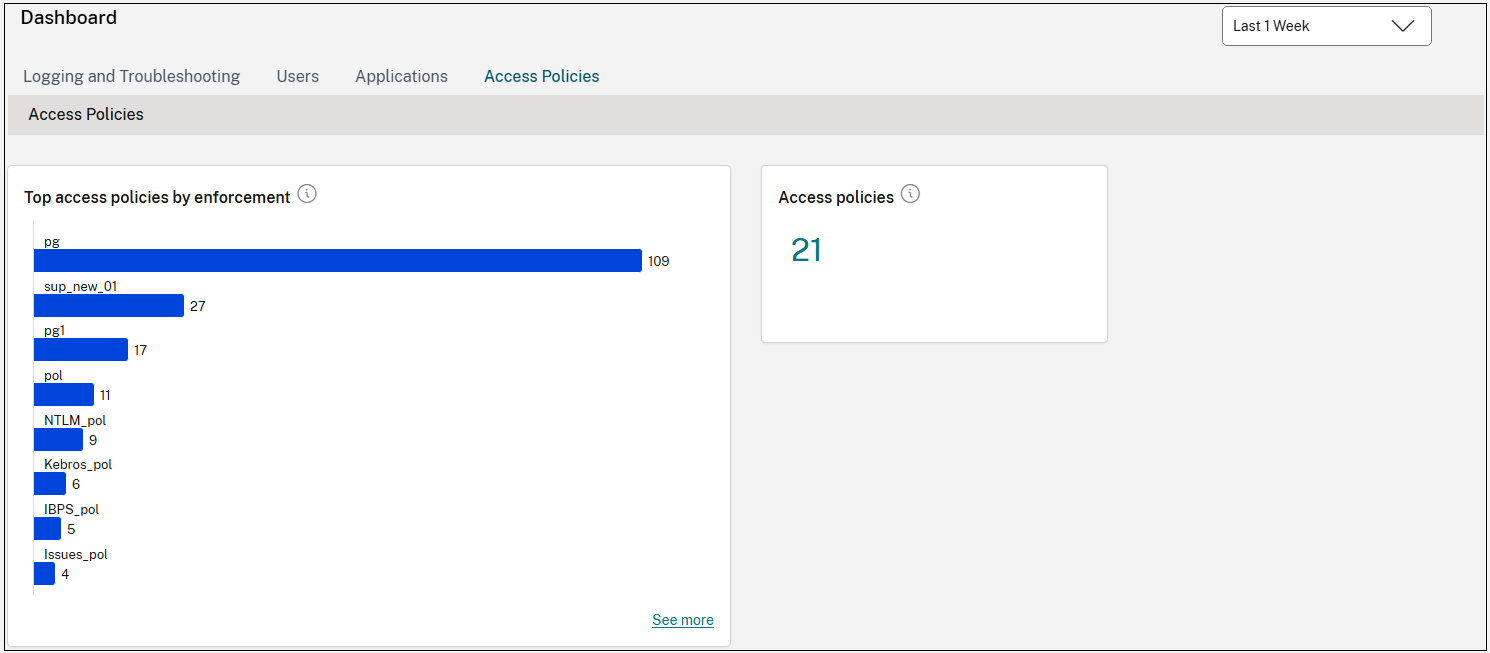Viewport: 1490px width, 653px height.
Task: Select the Access Policies tab
Action: [541, 76]
